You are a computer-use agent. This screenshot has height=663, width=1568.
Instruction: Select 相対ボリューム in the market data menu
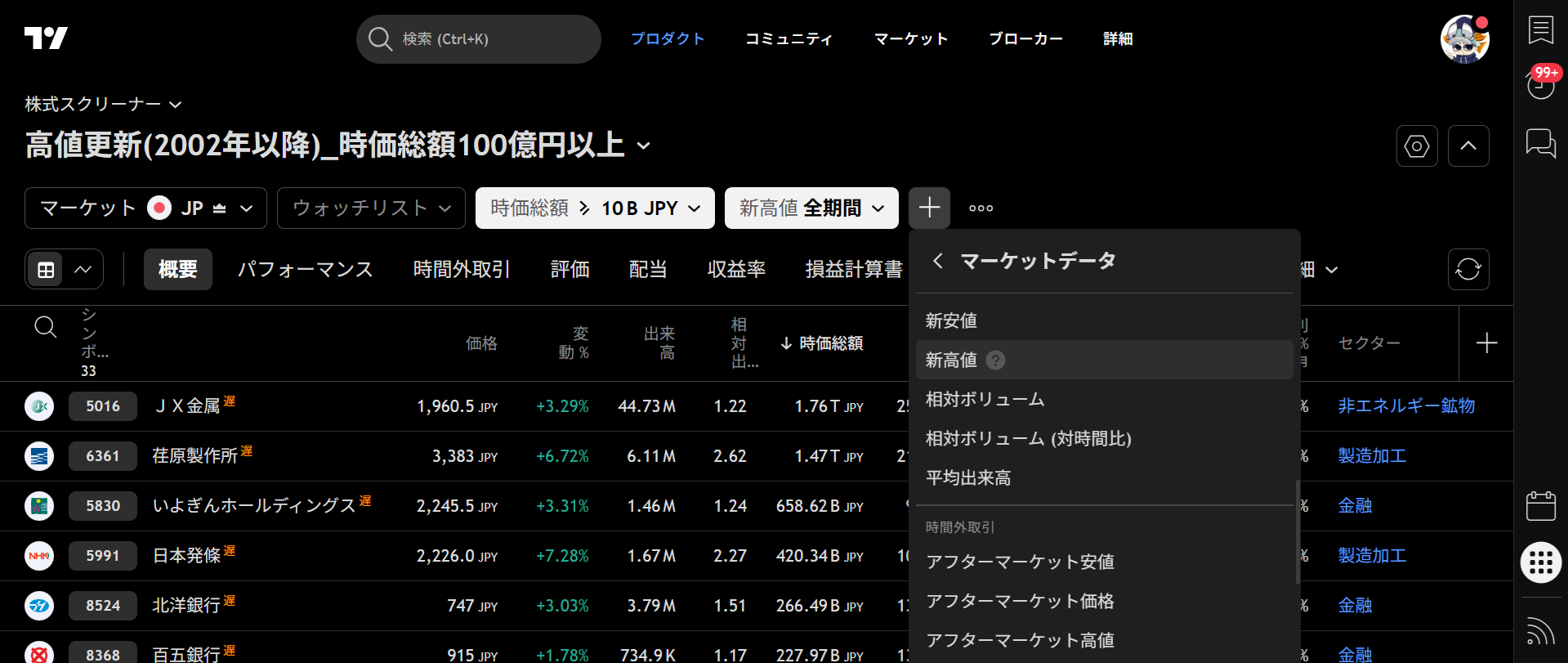[985, 400]
